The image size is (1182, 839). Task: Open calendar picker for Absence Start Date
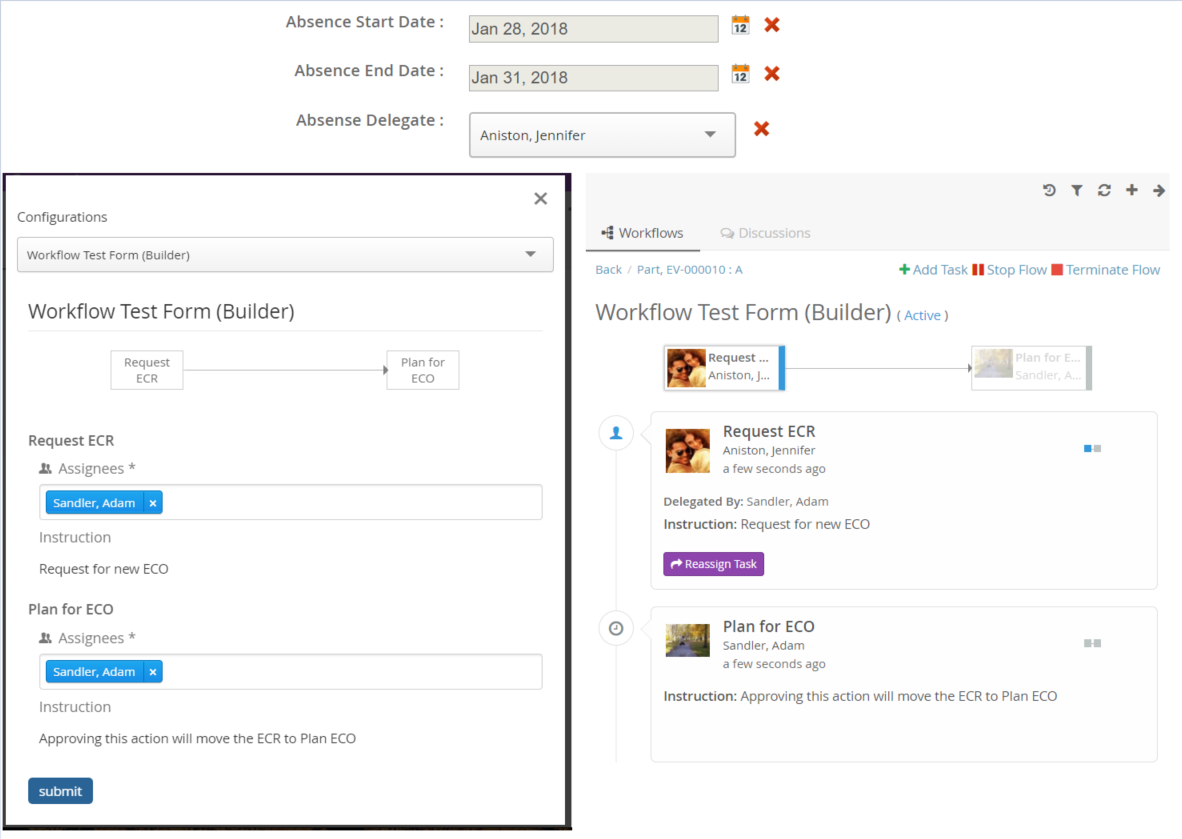pos(740,25)
